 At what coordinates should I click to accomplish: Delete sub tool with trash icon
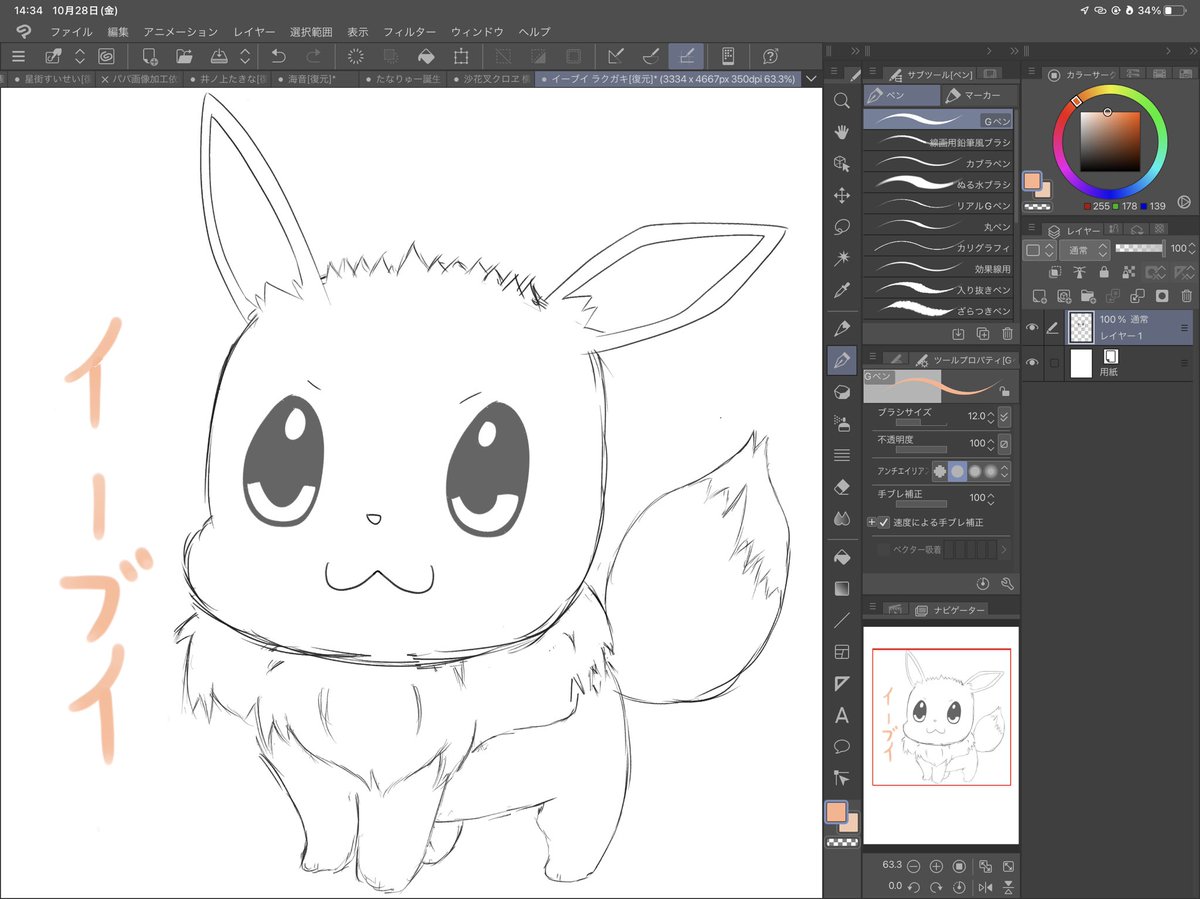point(1007,334)
